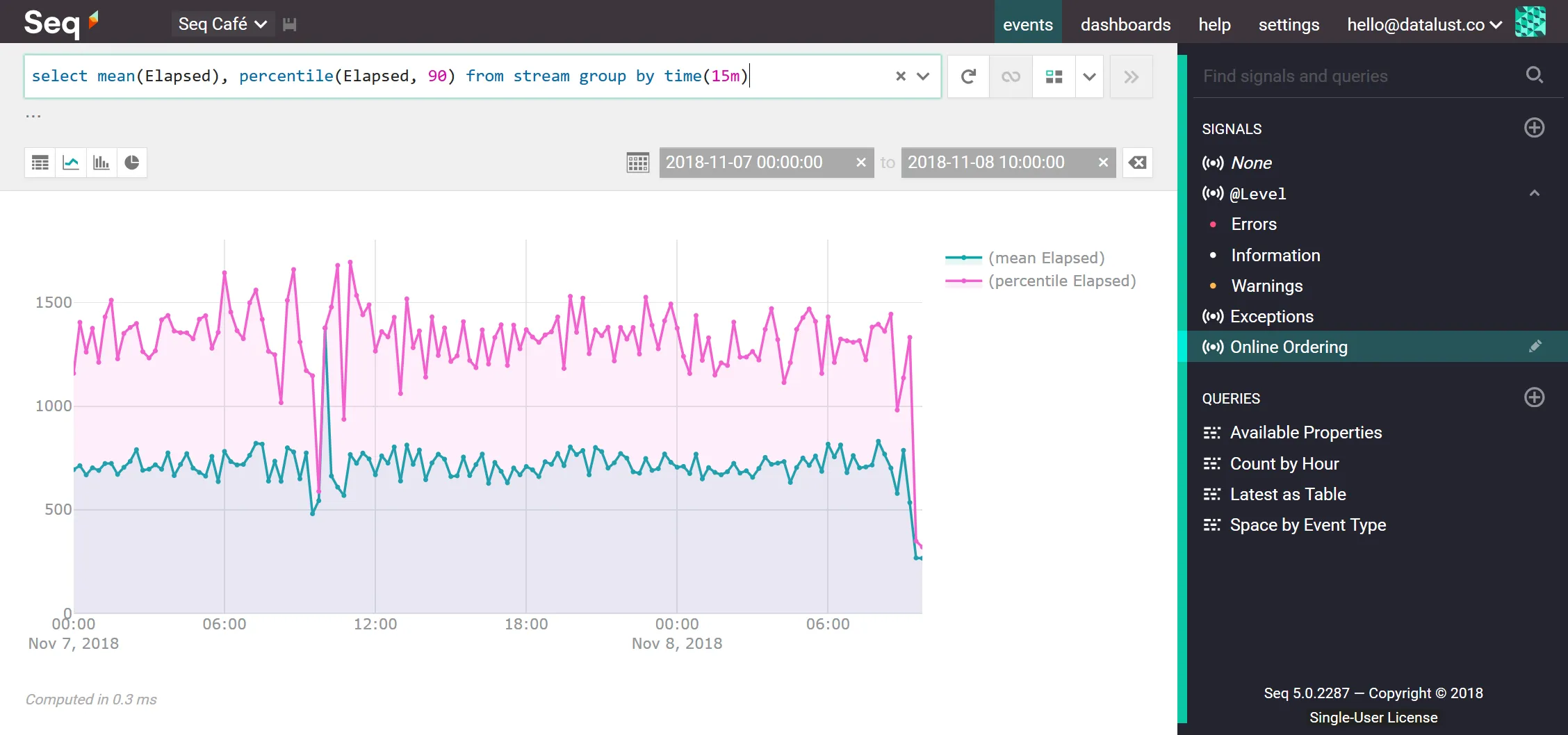
Task: Select the bar chart visualization
Action: coord(101,162)
